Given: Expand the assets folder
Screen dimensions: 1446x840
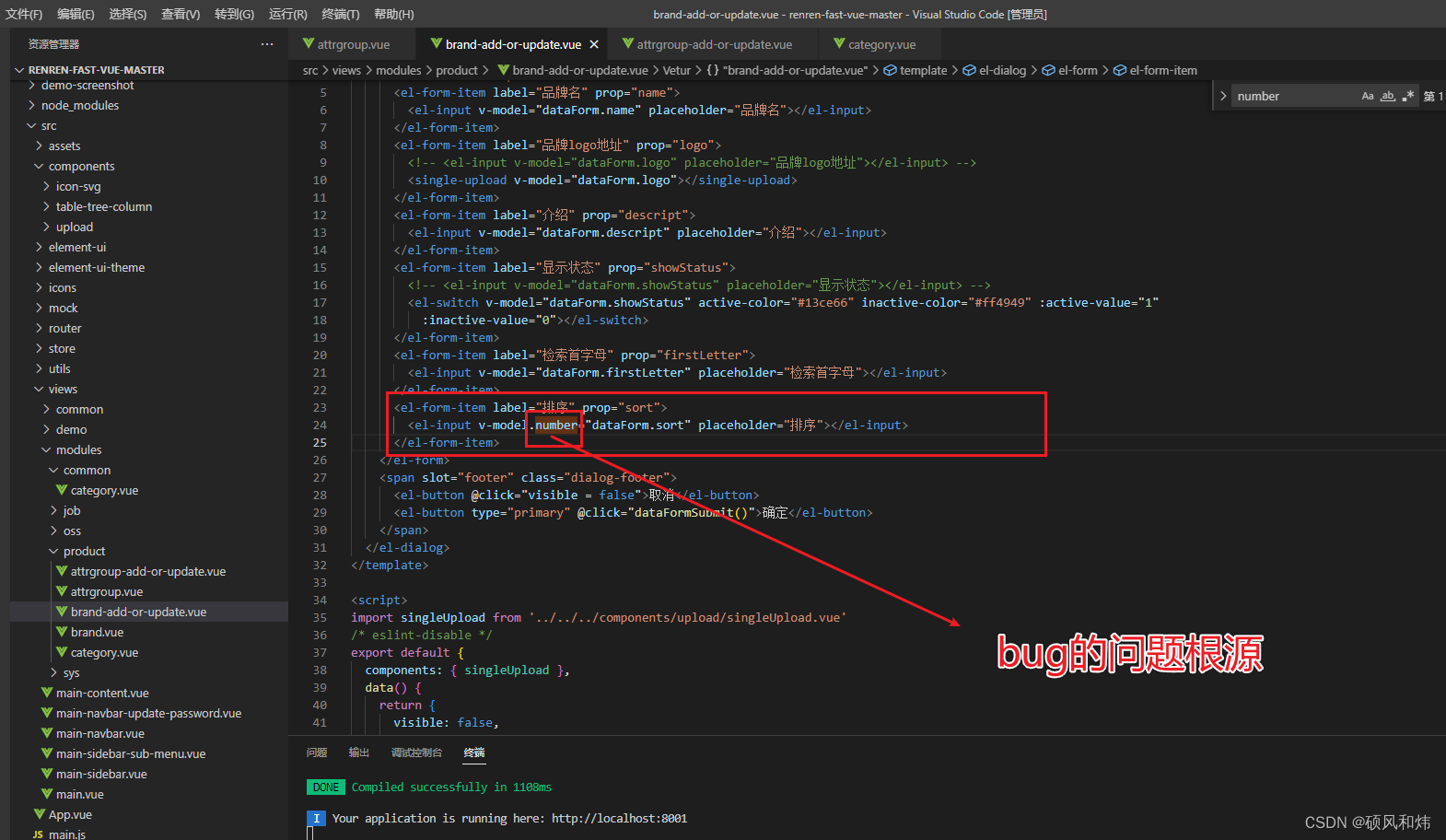Looking at the screenshot, I should [x=40, y=146].
